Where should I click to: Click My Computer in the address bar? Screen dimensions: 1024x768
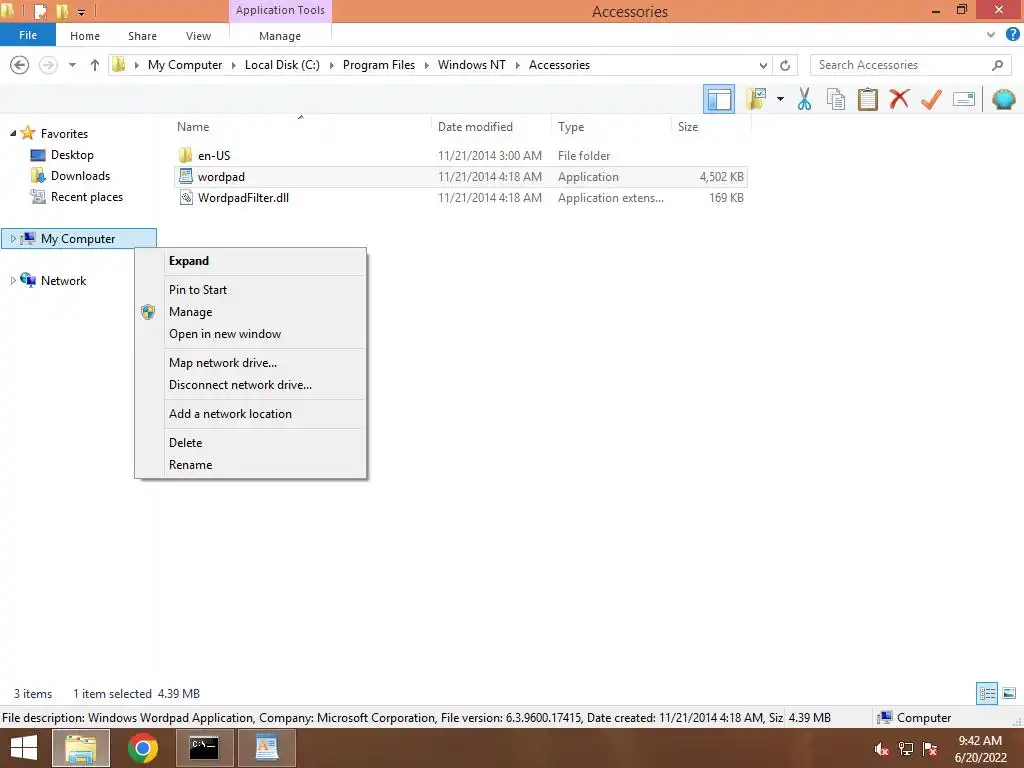185,65
